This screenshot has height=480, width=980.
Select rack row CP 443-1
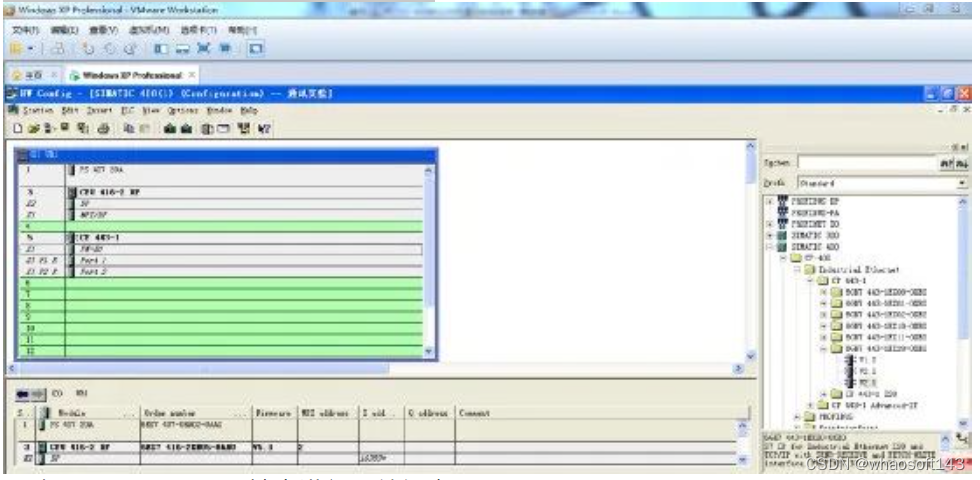pos(219,238)
